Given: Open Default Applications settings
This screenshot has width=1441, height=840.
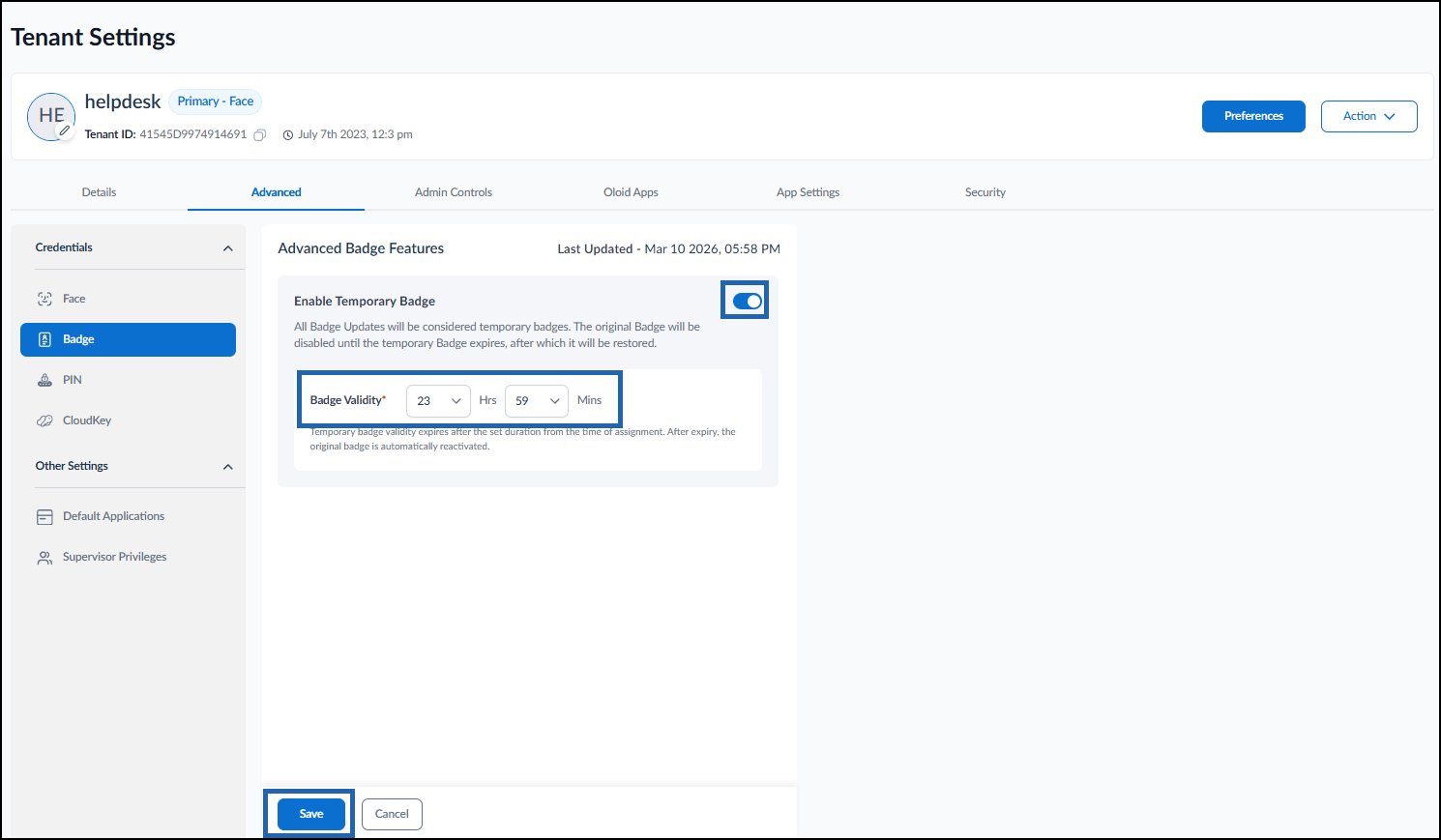Looking at the screenshot, I should [128, 517].
